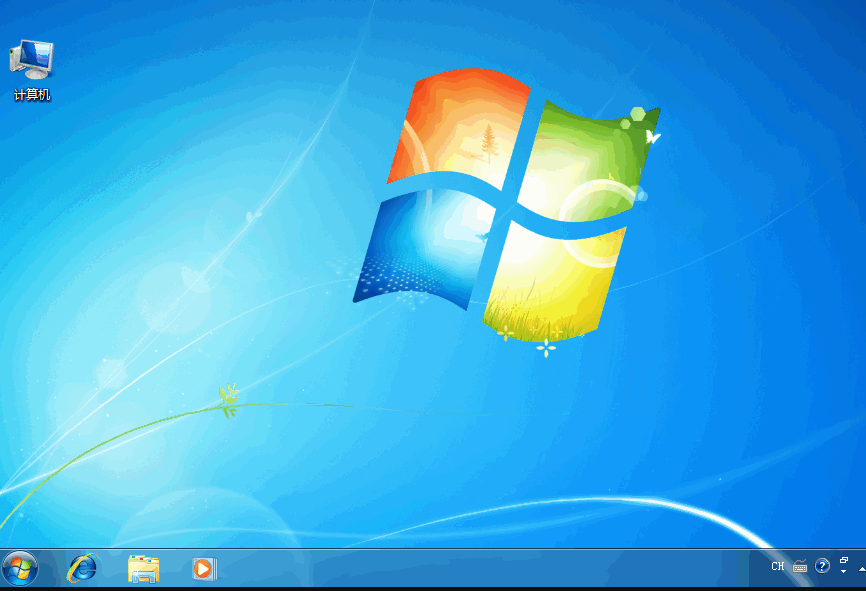
Task: Open the language bar options dropdown arrow
Action: (843, 573)
